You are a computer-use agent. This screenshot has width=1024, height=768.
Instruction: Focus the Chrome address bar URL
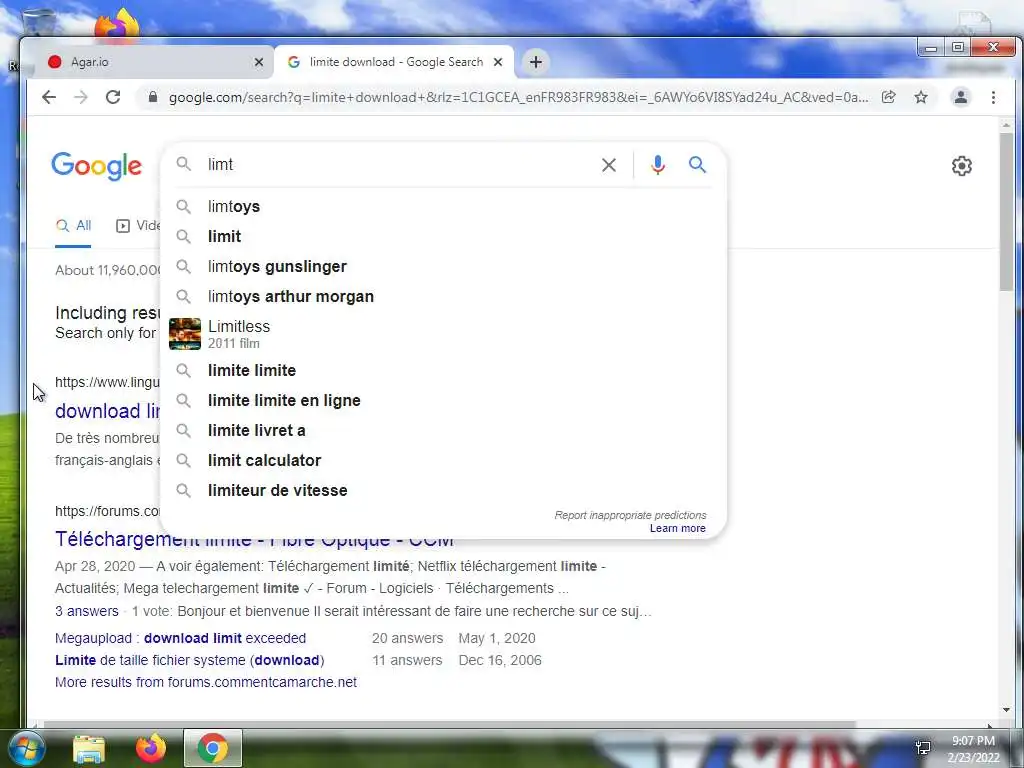pos(518,97)
